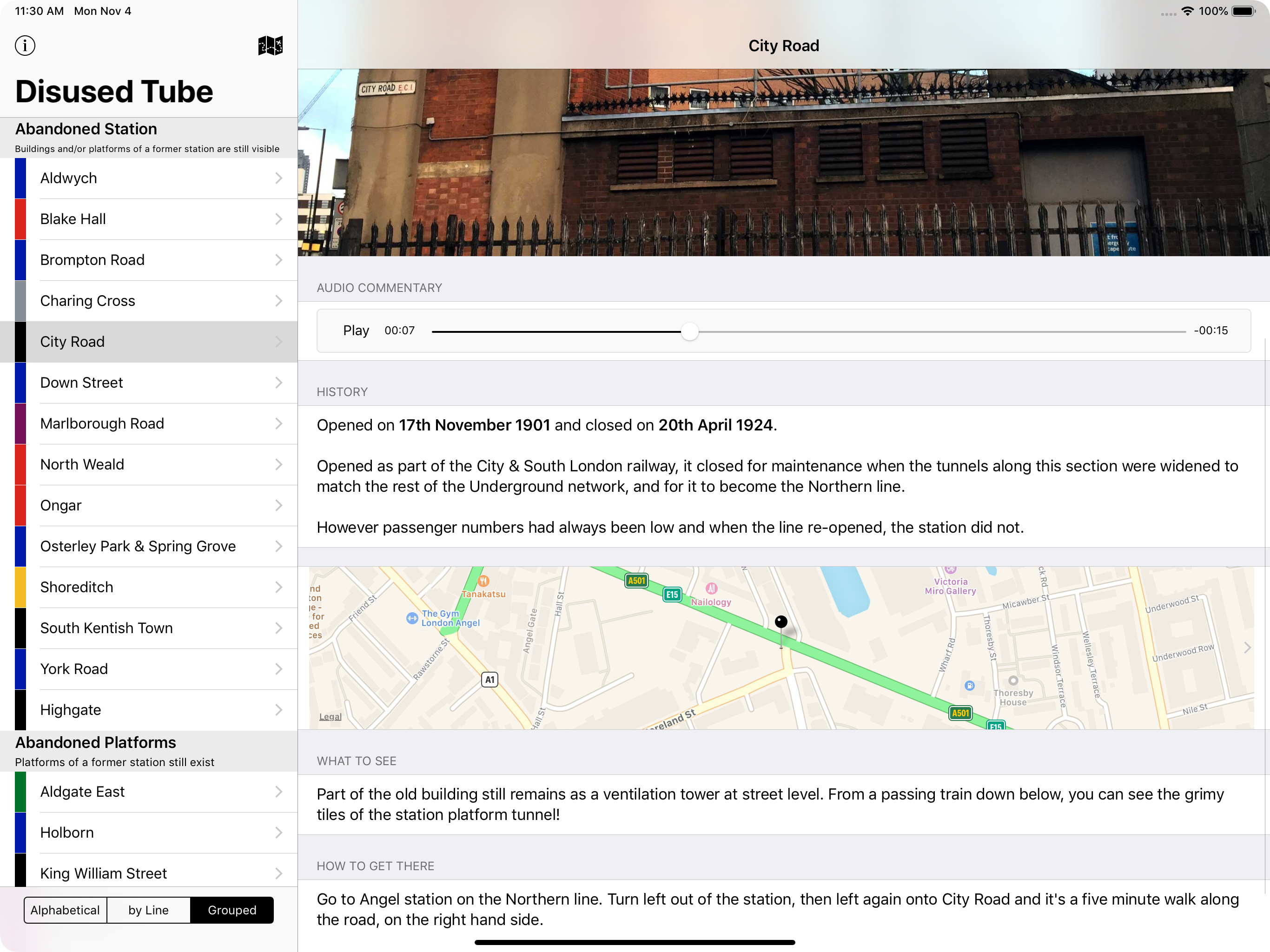
Task: Open Blake Hall row chevron
Action: click(278, 219)
